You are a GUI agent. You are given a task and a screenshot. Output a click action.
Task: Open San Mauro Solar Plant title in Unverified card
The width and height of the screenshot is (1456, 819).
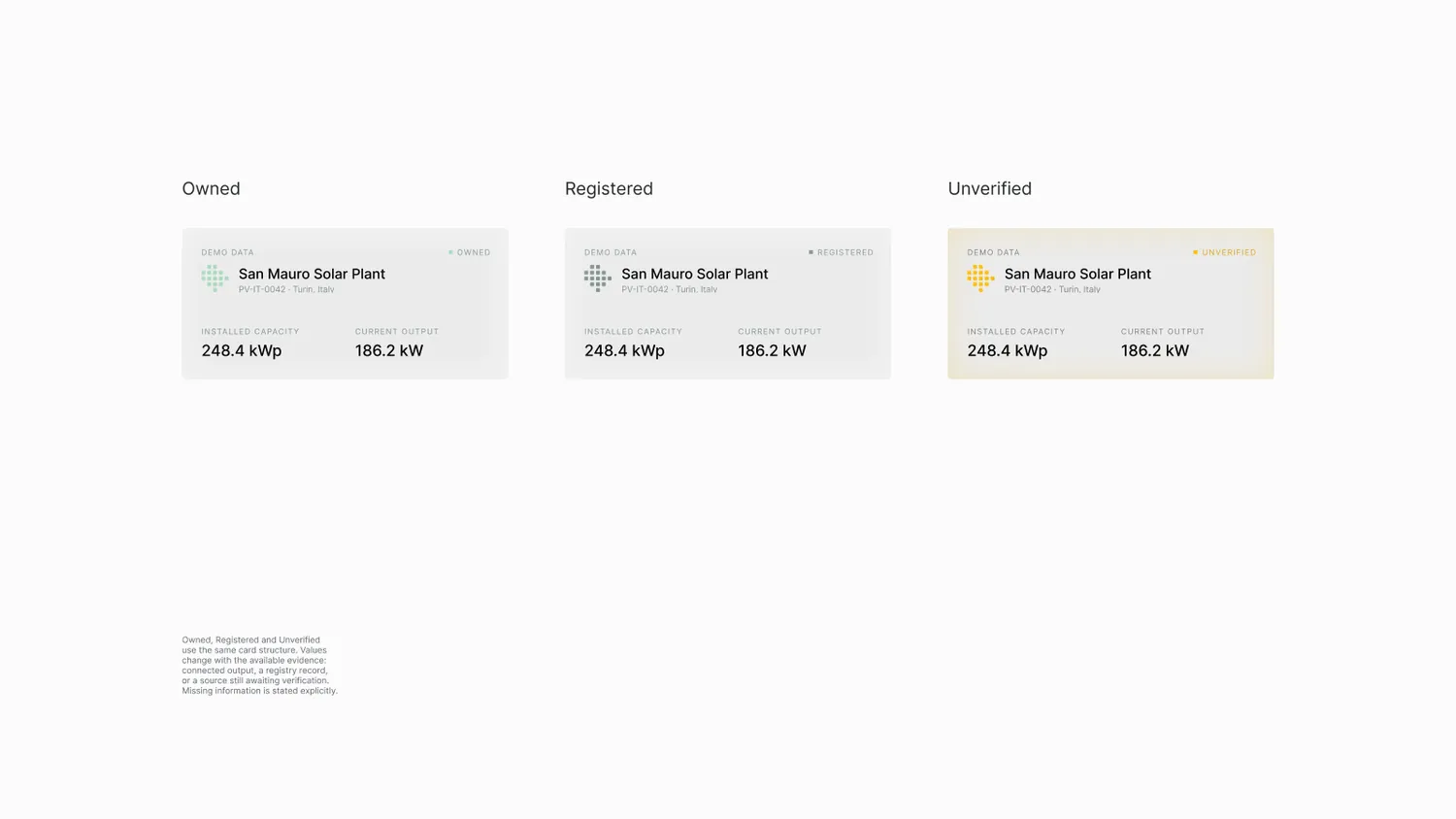[1077, 274]
